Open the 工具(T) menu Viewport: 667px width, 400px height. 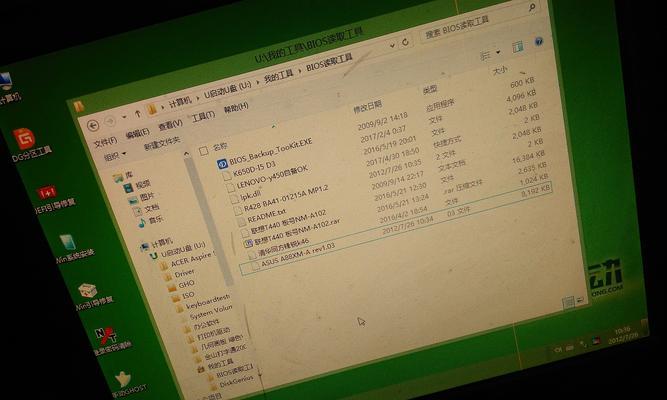[203, 116]
